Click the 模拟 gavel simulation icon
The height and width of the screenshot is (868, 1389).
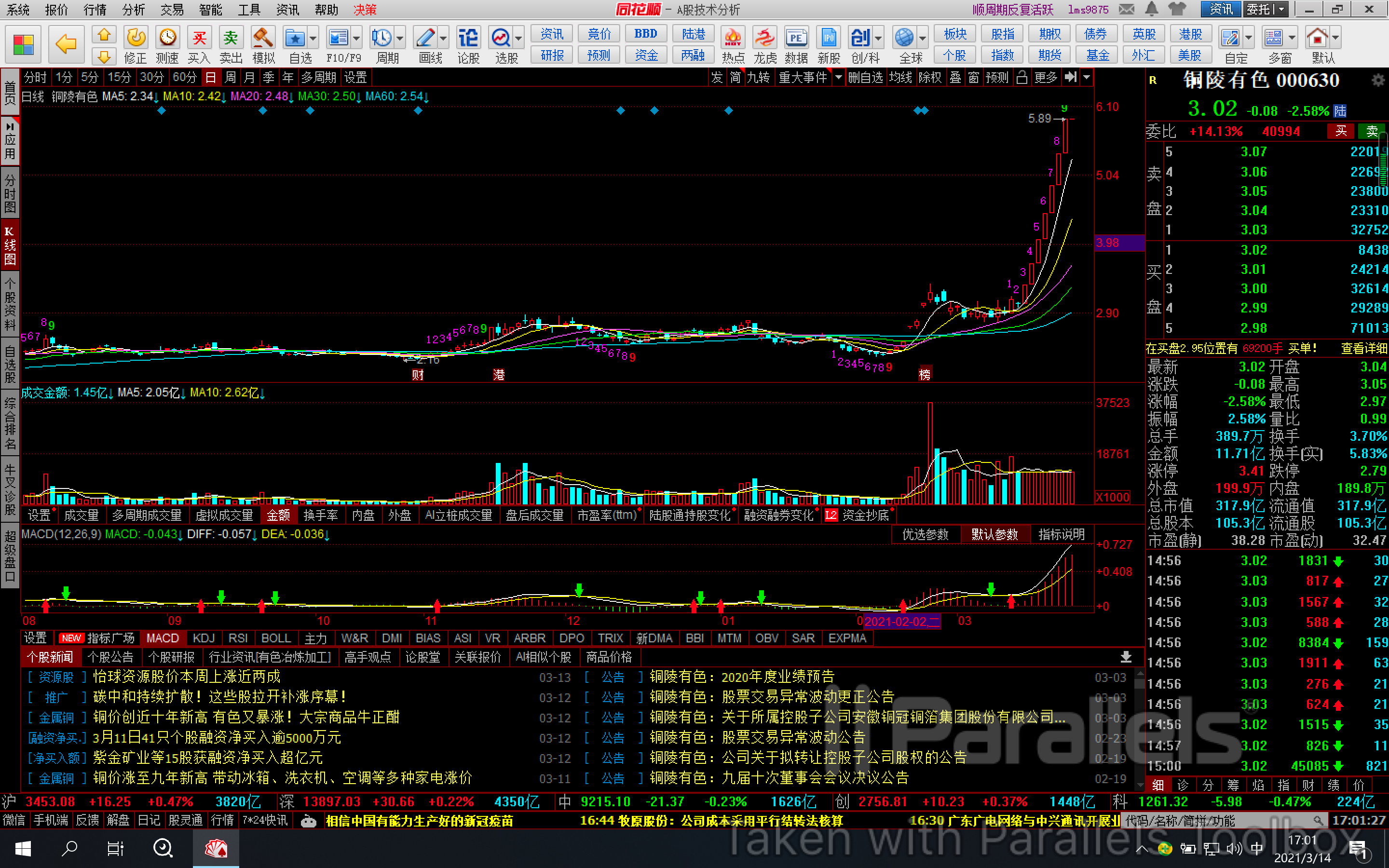[x=263, y=38]
